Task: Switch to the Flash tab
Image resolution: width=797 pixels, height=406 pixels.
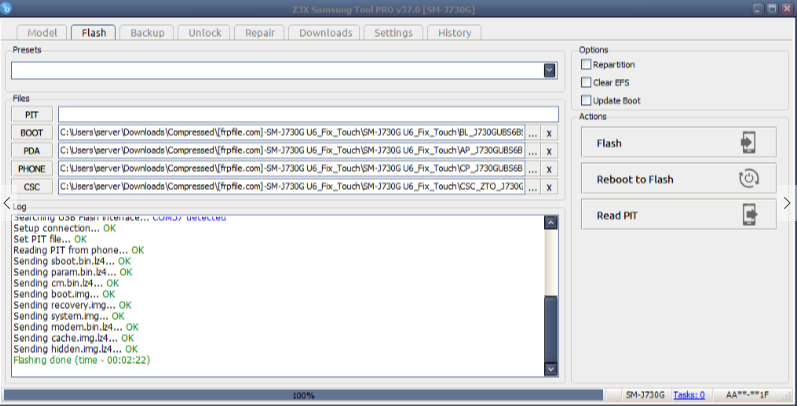Action: pos(94,33)
